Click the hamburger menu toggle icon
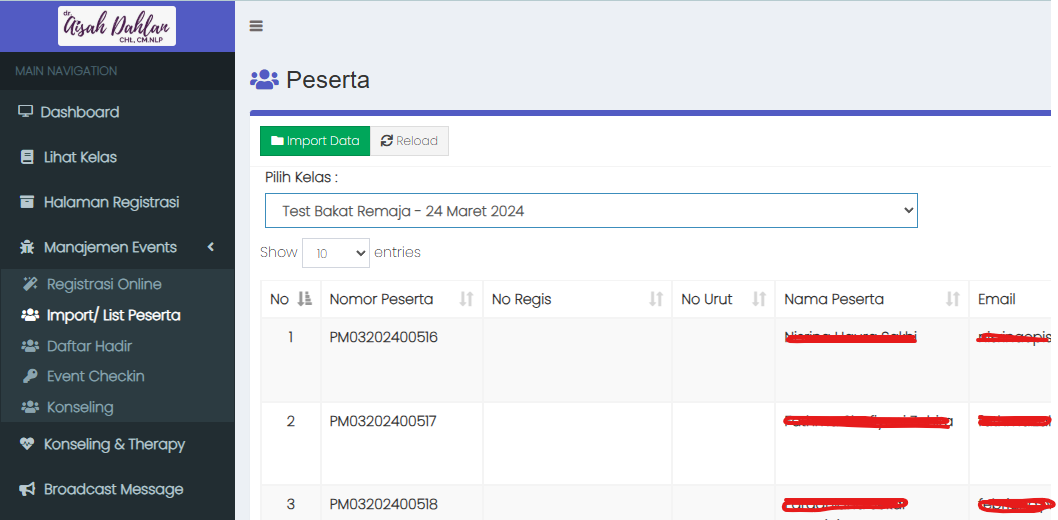This screenshot has width=1058, height=520. point(256,26)
